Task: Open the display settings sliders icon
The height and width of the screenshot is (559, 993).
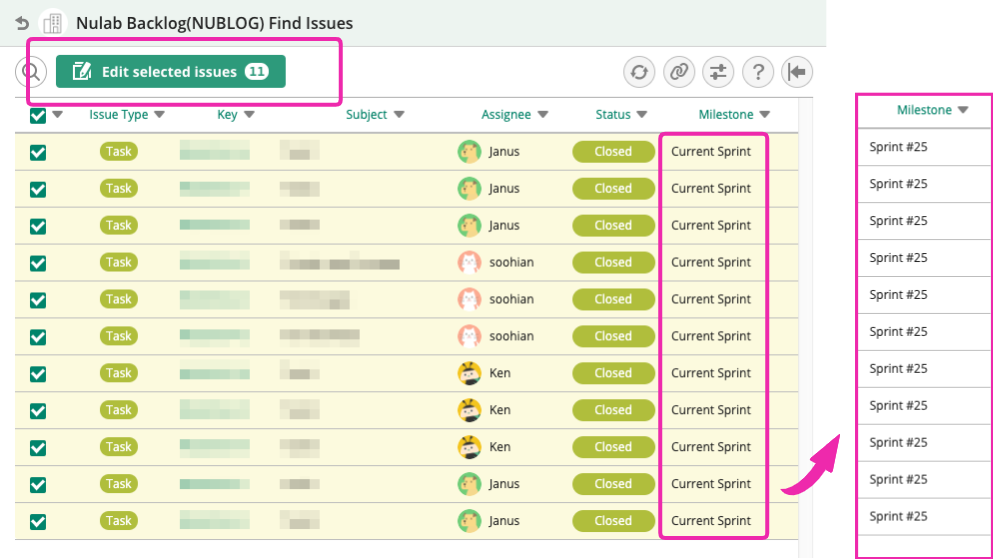Action: point(718,72)
